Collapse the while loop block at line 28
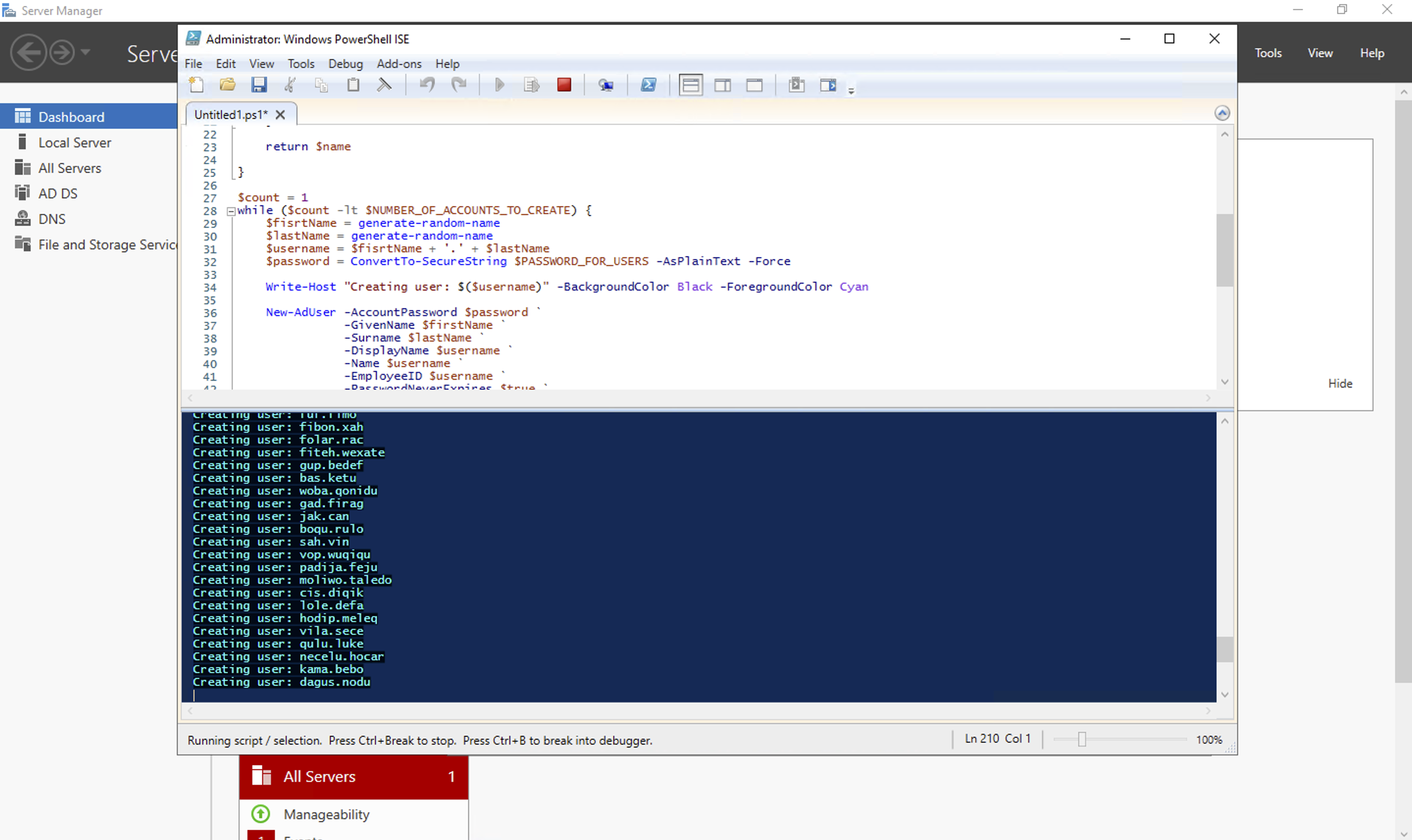The image size is (1412, 840). pos(231,211)
